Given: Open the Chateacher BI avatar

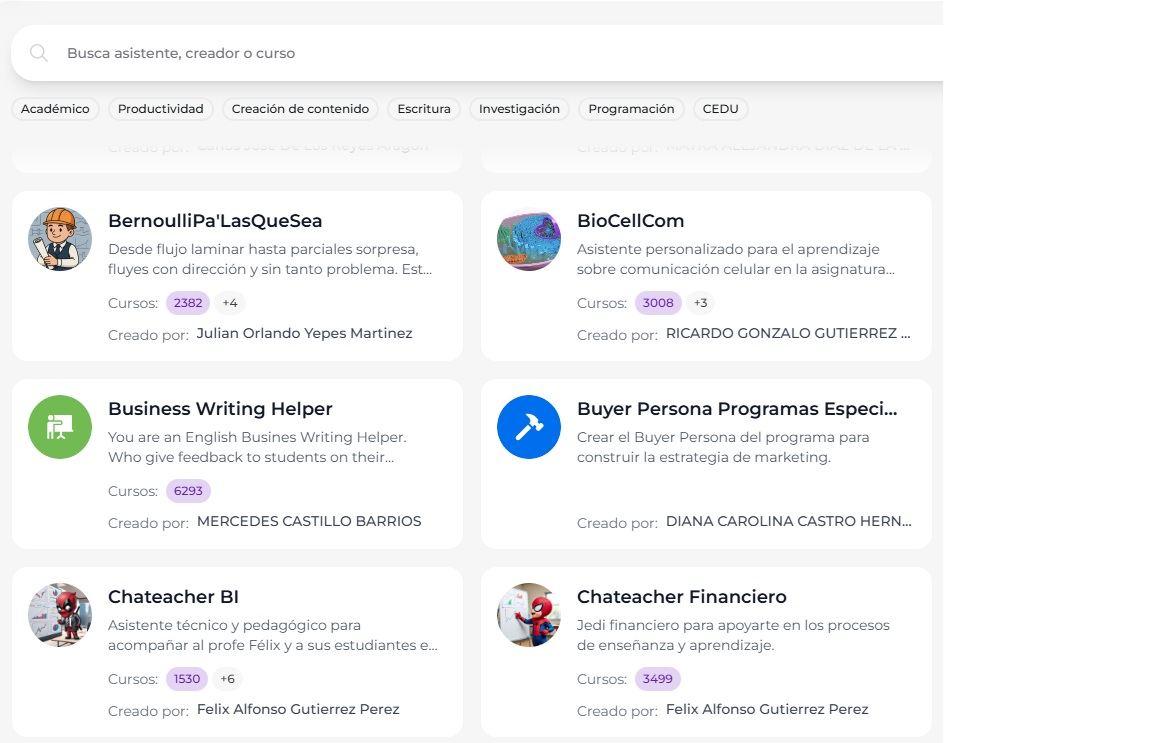Looking at the screenshot, I should point(60,615).
